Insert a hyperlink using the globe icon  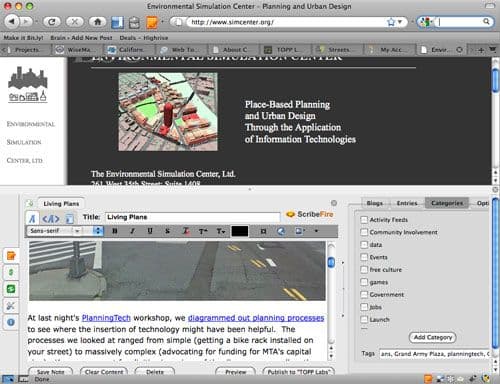281,231
